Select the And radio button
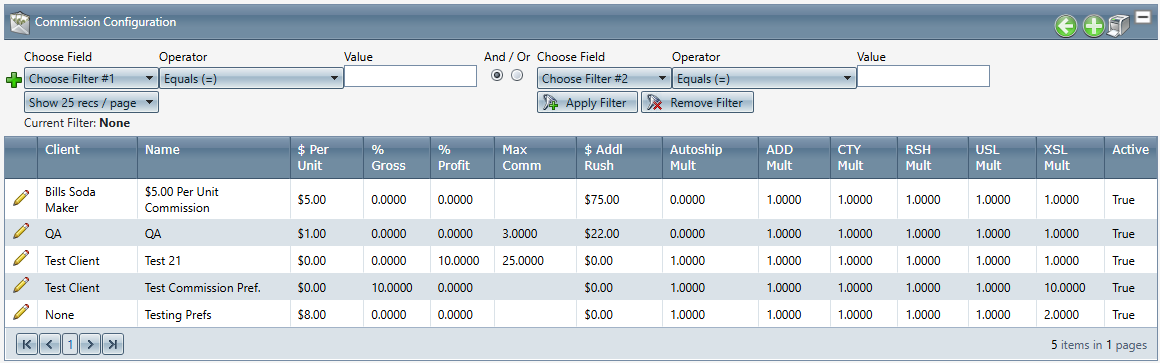1160x363 pixels. tap(497, 75)
